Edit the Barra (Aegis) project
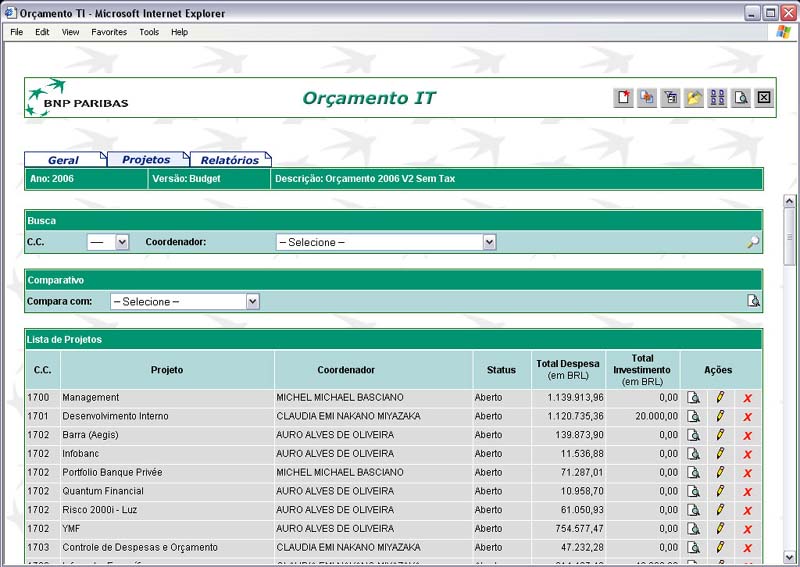 click(x=720, y=435)
